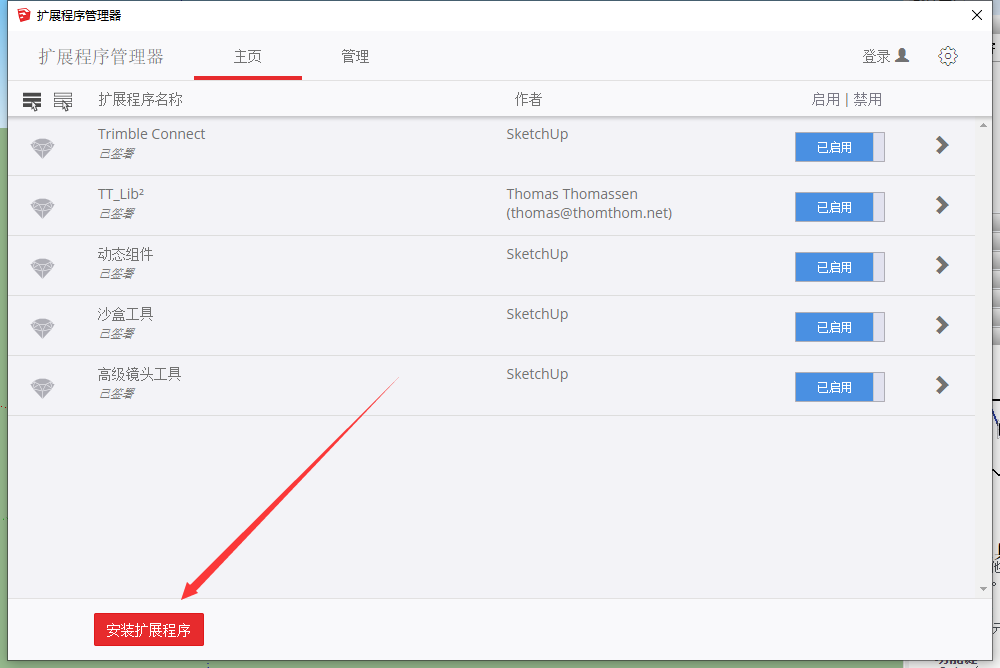Click the 已签署 label under Trimble Connect

click(x=116, y=154)
